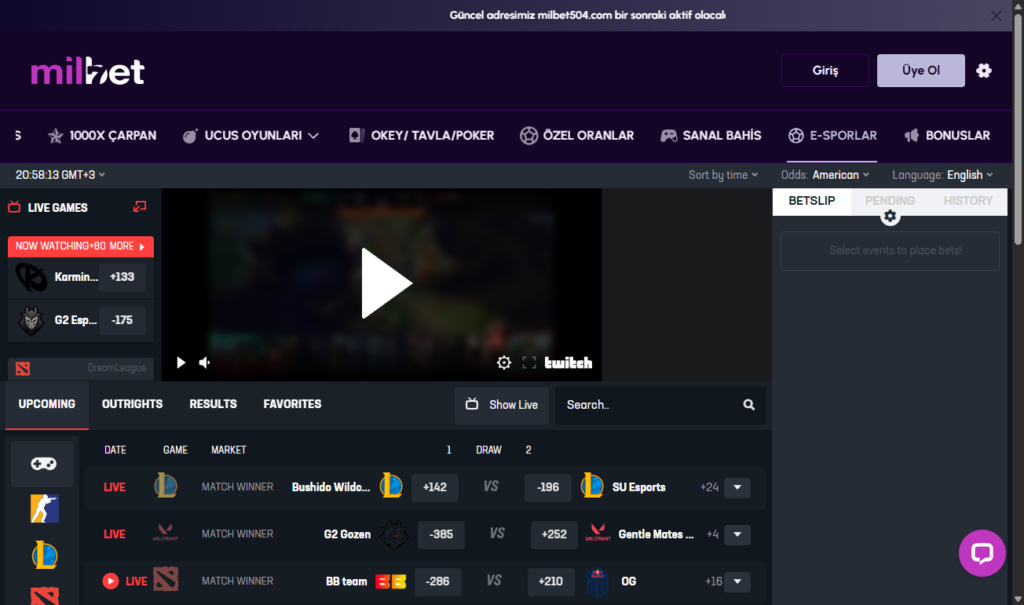
Task: Expand G2 Gozen vs Gentle Mates arrow
Action: tap(737, 534)
